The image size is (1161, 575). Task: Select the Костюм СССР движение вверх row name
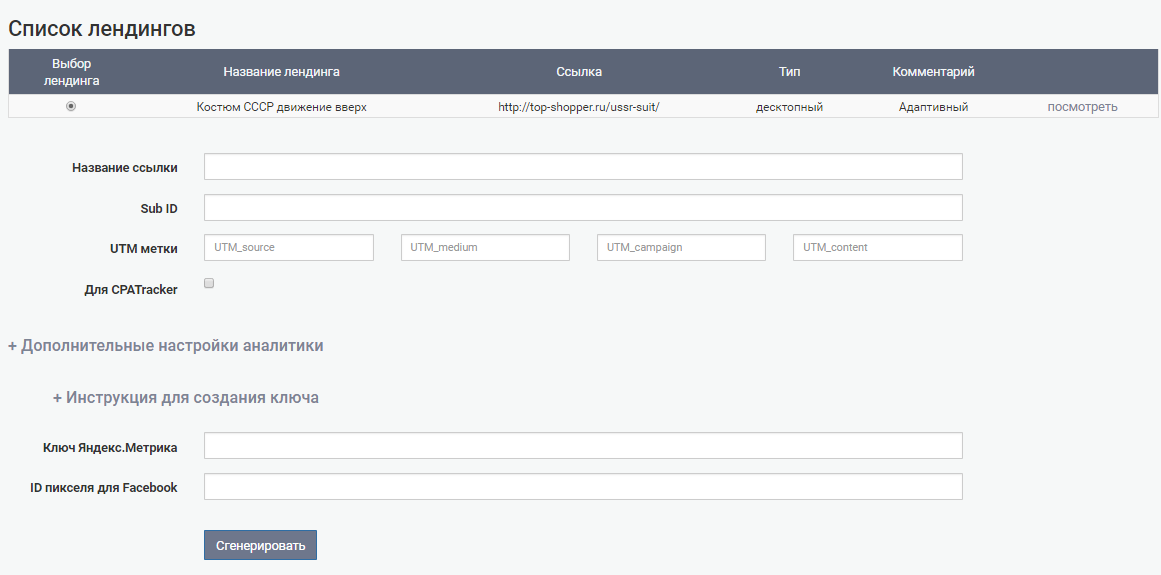(x=281, y=107)
